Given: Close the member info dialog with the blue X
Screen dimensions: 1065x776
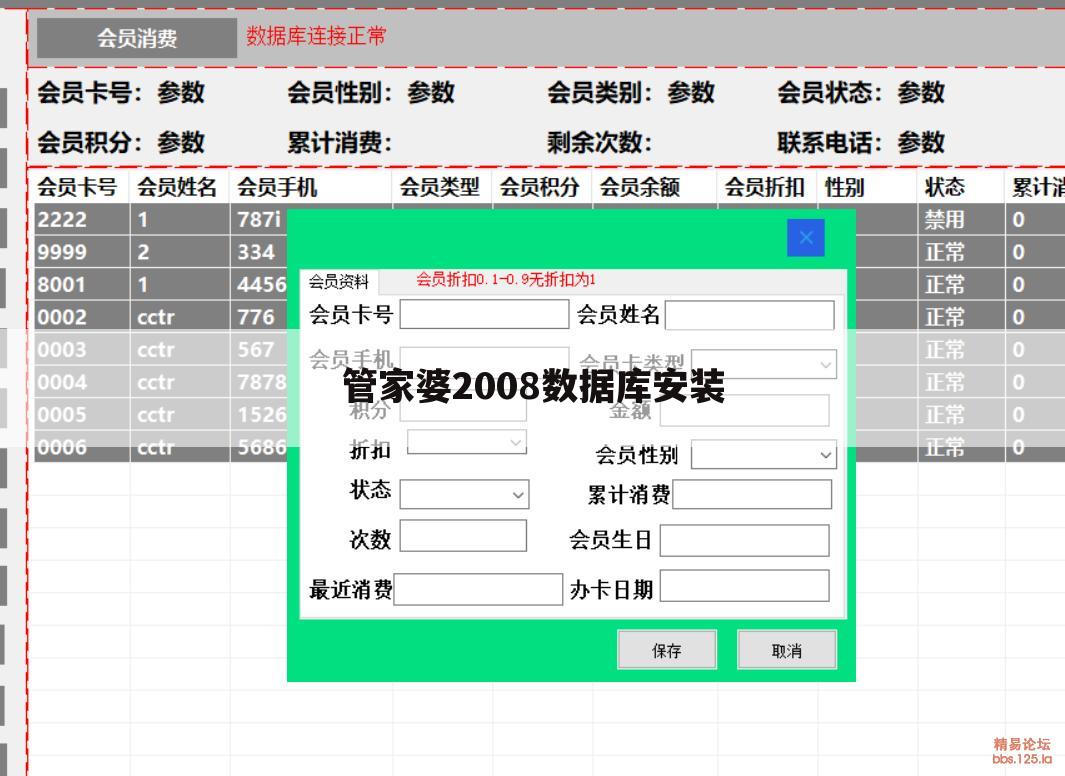Looking at the screenshot, I should (806, 238).
